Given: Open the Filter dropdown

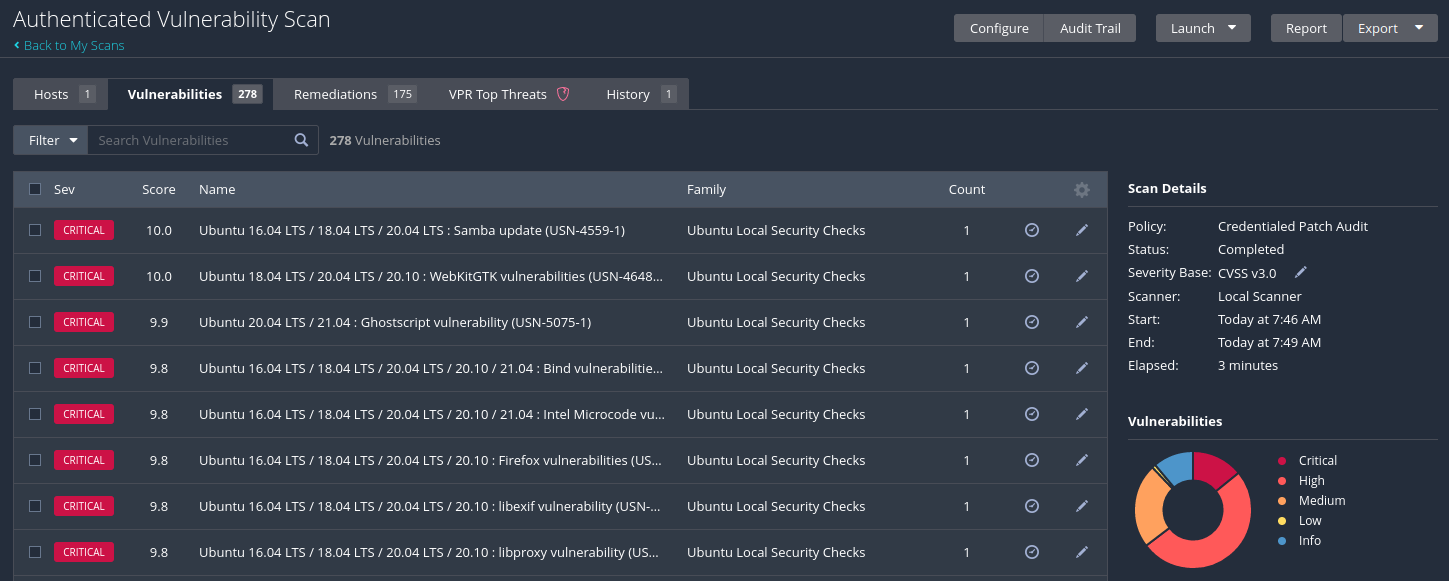Looking at the screenshot, I should [x=51, y=140].
